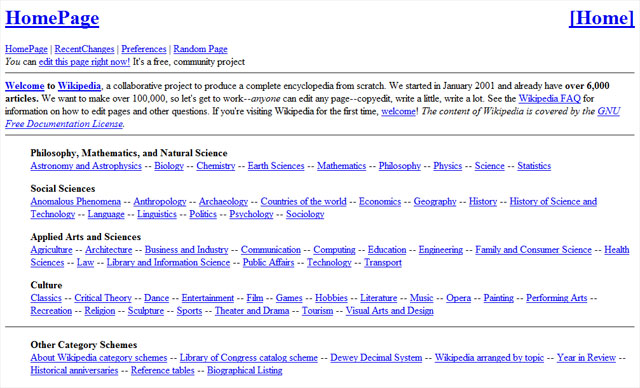Open the bold Wikipedia link

79,86
